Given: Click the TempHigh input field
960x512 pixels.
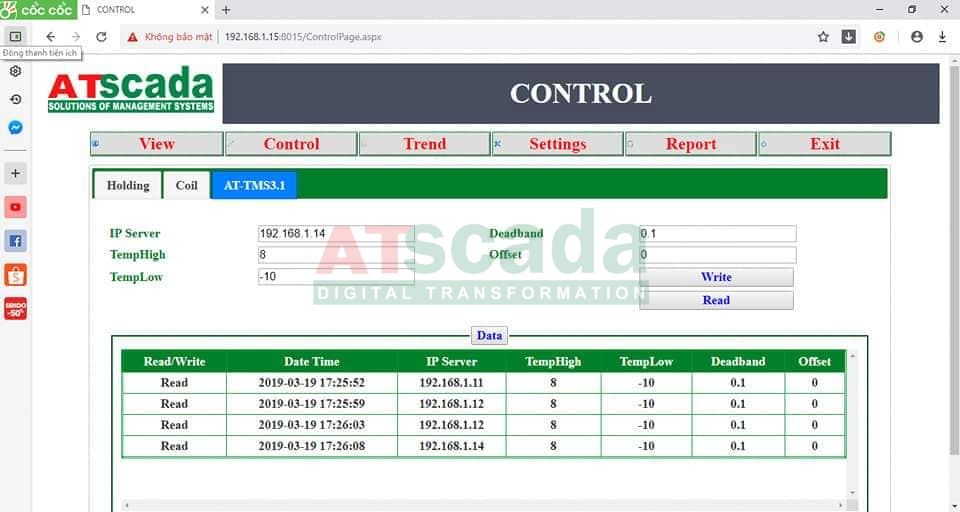Looking at the screenshot, I should (x=336, y=255).
